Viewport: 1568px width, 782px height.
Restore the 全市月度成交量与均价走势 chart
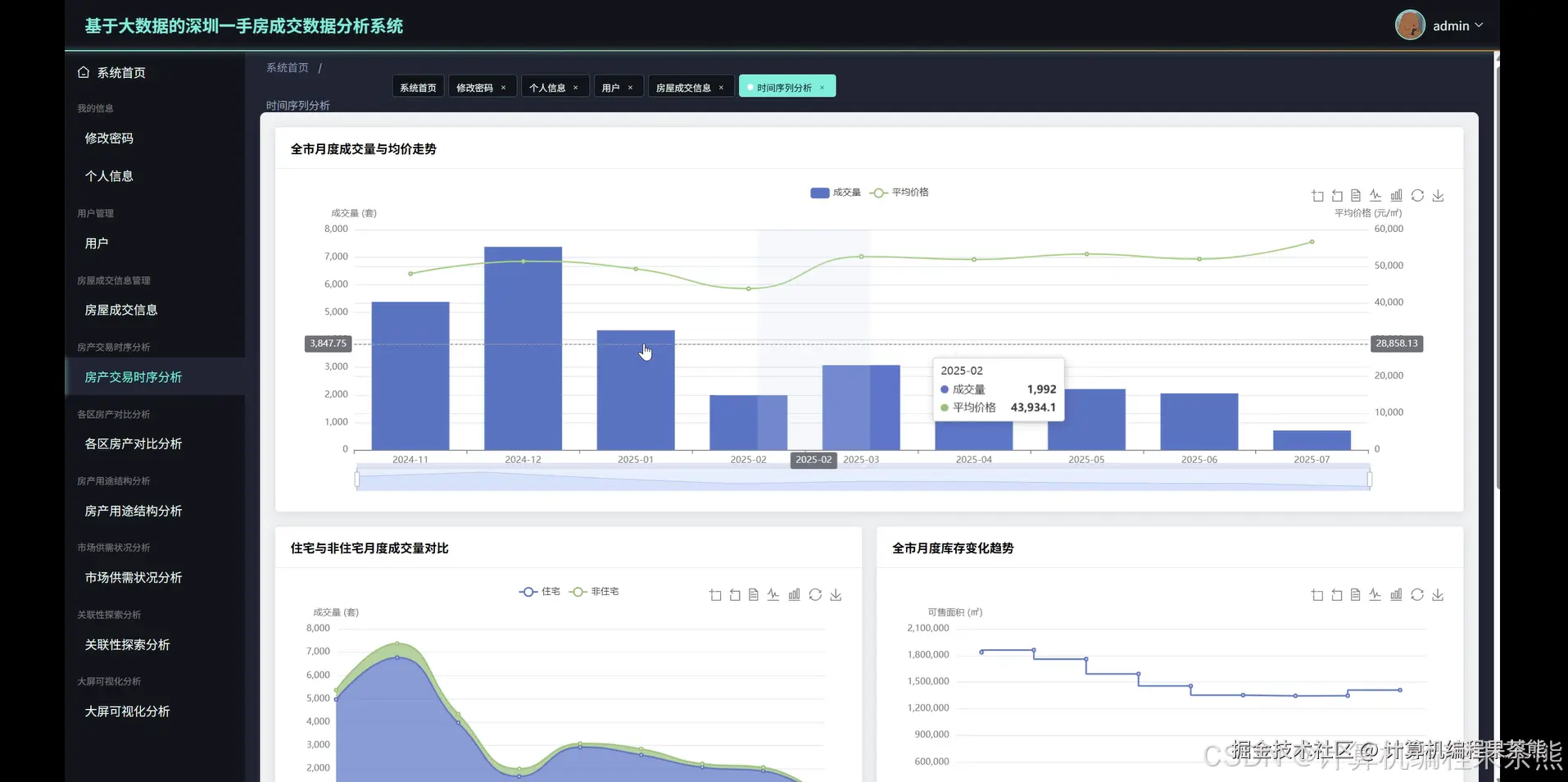[x=1417, y=196]
